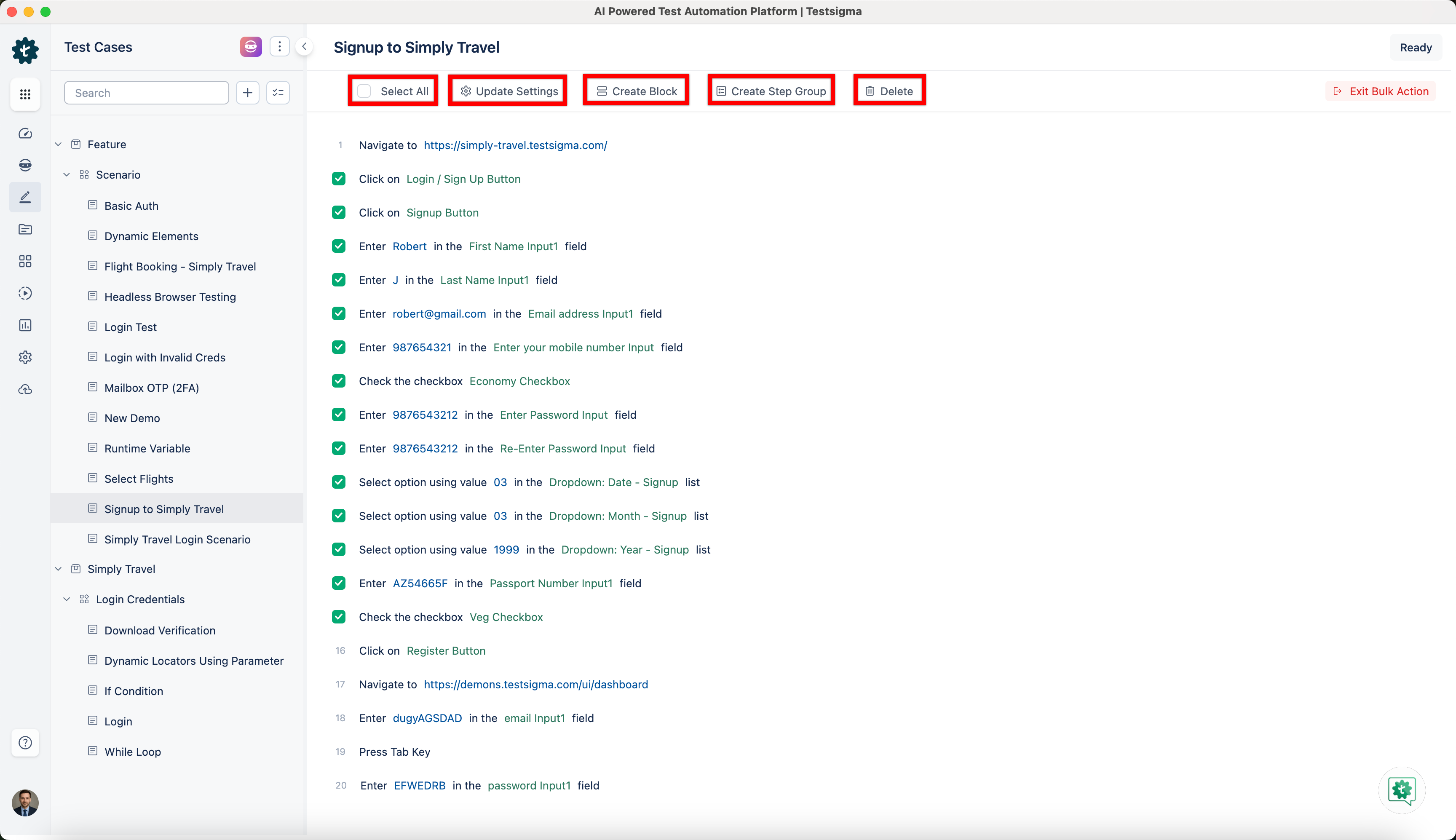This screenshot has width=1456, height=840.
Task: Open the cloud upload icon in sidebar
Action: [25, 389]
